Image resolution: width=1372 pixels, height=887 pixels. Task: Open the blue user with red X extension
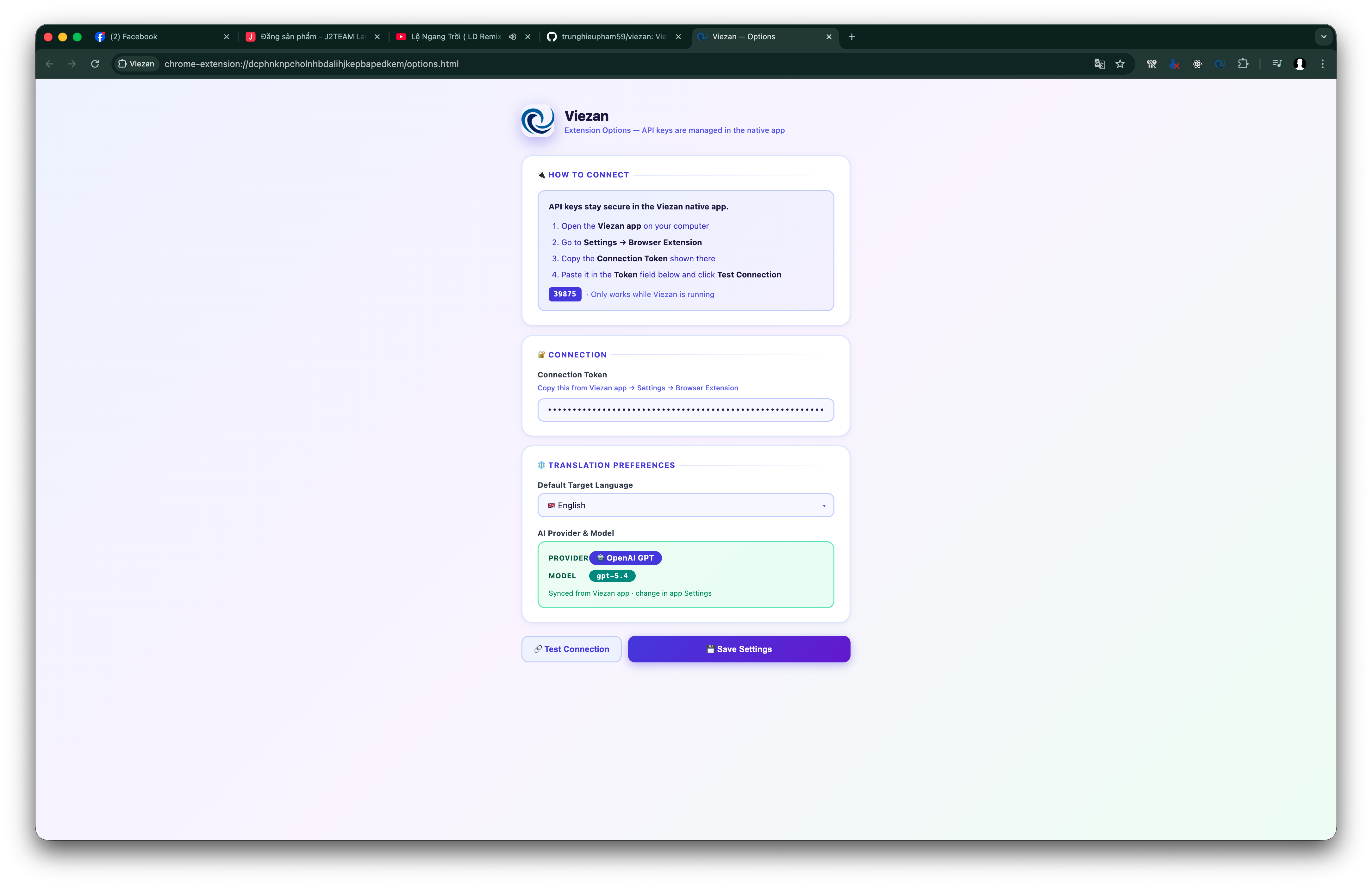1175,64
